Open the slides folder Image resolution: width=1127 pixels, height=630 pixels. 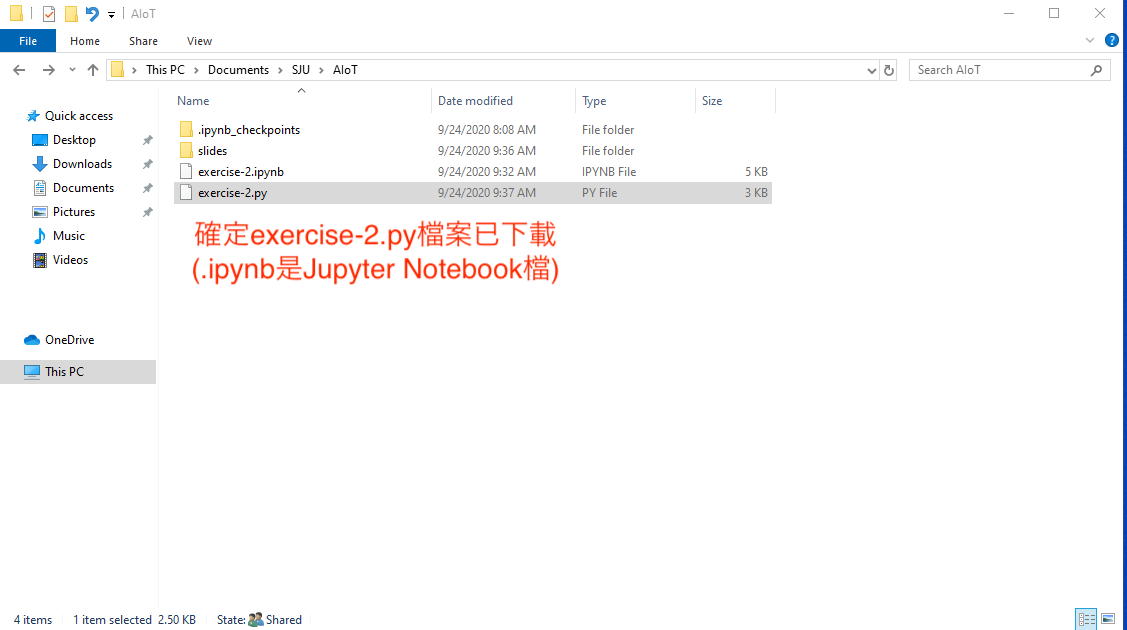pyautogui.click(x=212, y=151)
